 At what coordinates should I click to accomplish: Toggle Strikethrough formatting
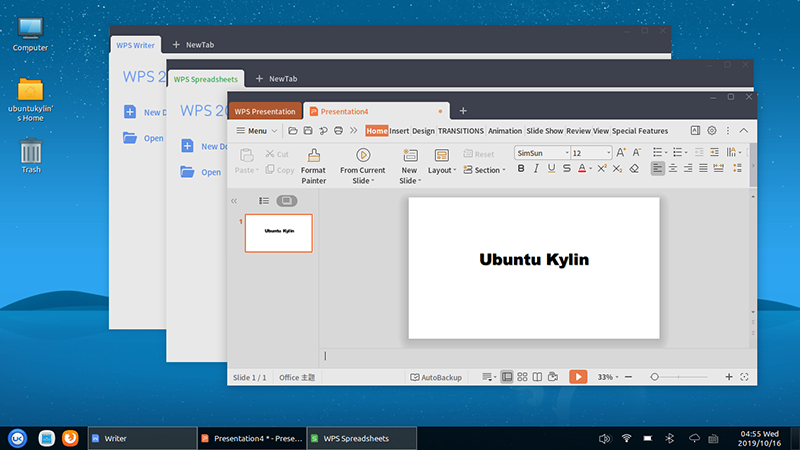(x=566, y=168)
